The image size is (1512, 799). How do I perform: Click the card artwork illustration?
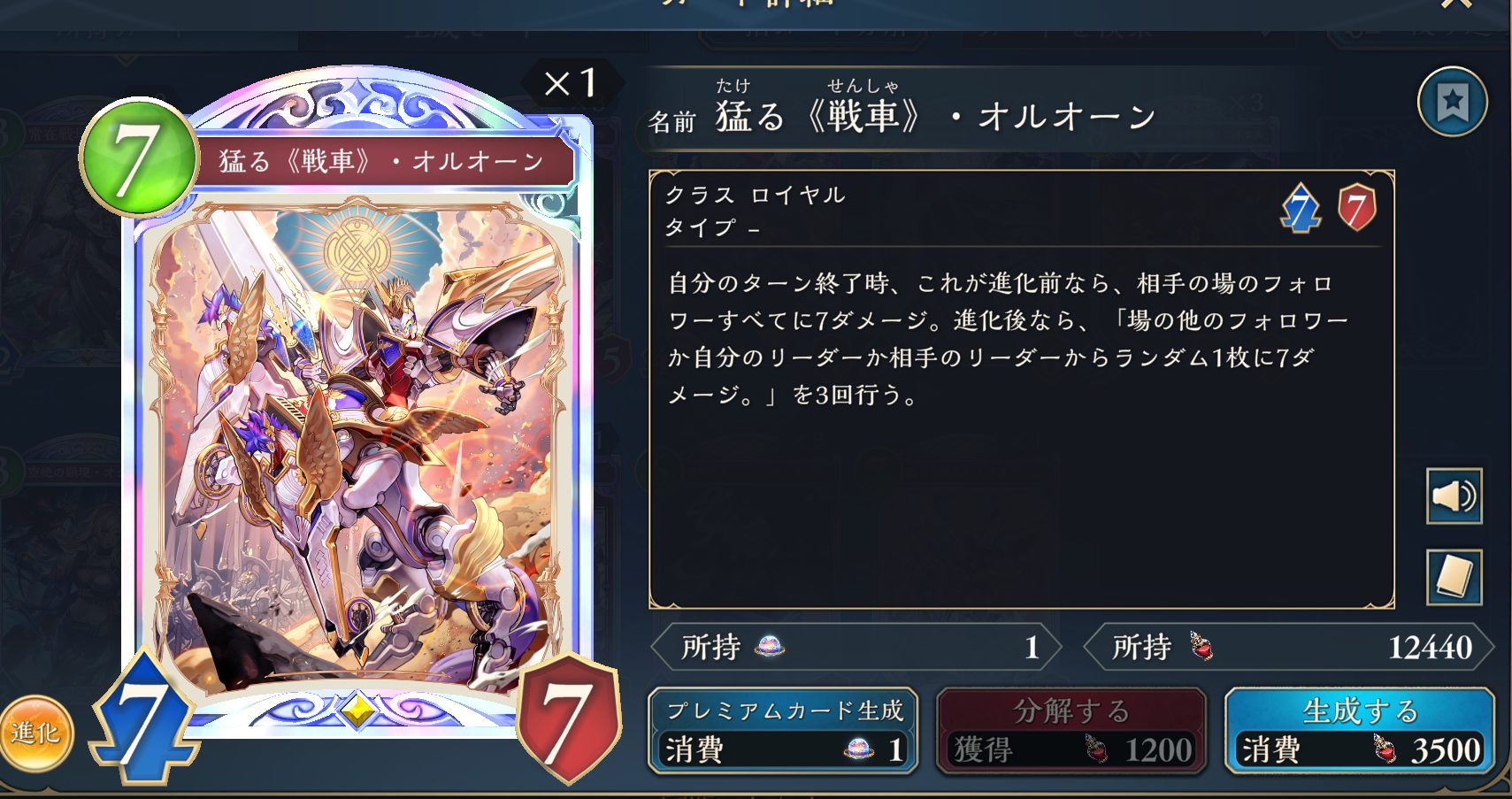pos(357,442)
